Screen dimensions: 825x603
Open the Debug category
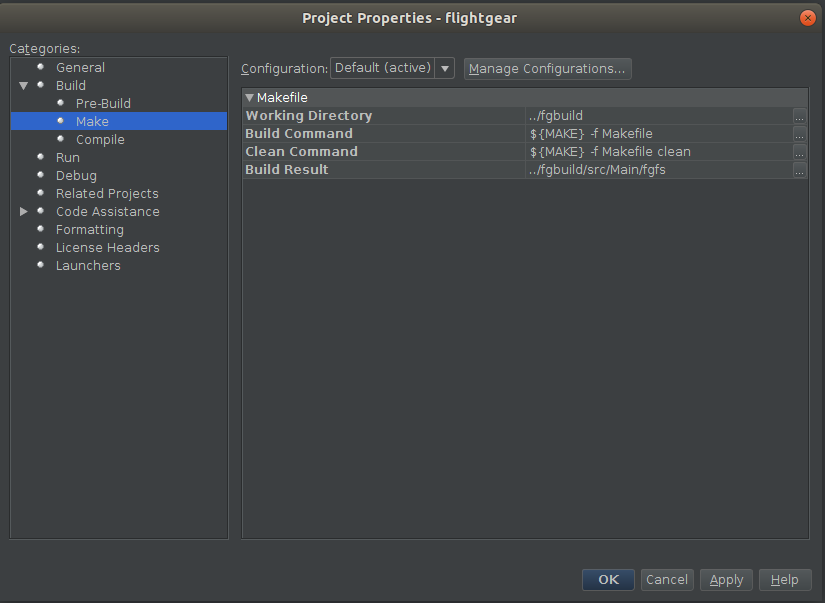[x=76, y=175]
